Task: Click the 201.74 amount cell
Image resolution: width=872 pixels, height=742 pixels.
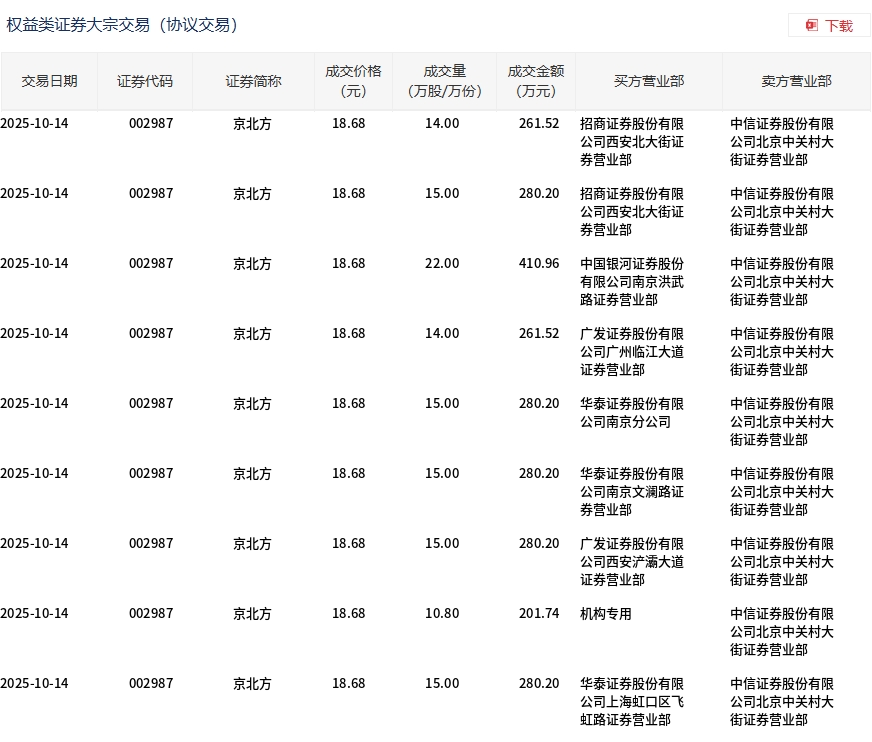Action: click(x=539, y=613)
